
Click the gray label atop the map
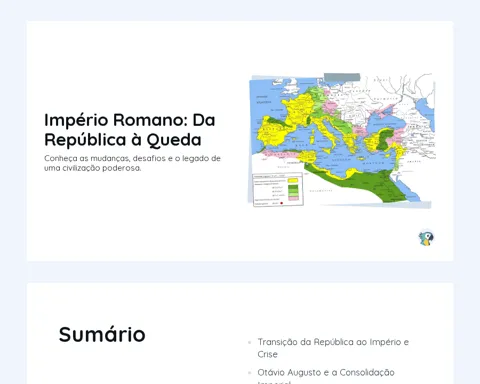click(342, 77)
